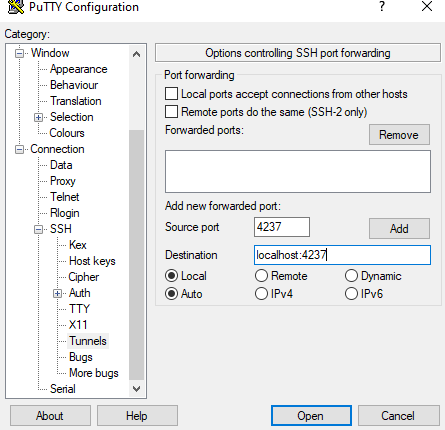Open the Bugs category

click(81, 357)
